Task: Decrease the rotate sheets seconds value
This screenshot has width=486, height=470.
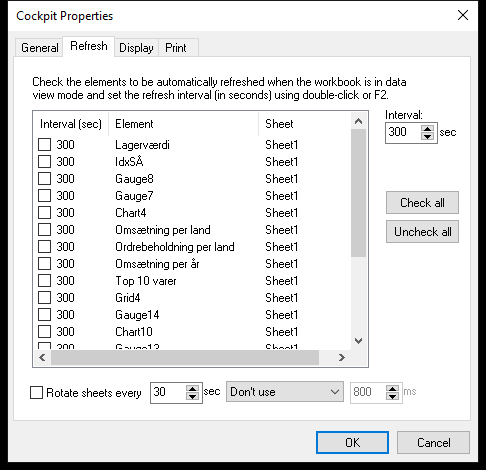Action: tap(192, 396)
